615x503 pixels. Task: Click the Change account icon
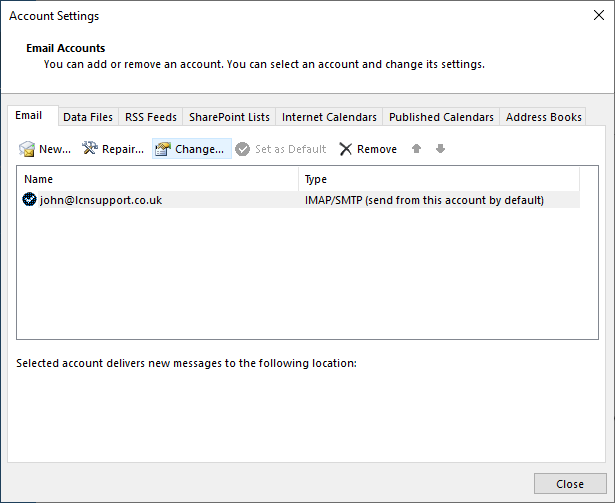[x=163, y=149]
